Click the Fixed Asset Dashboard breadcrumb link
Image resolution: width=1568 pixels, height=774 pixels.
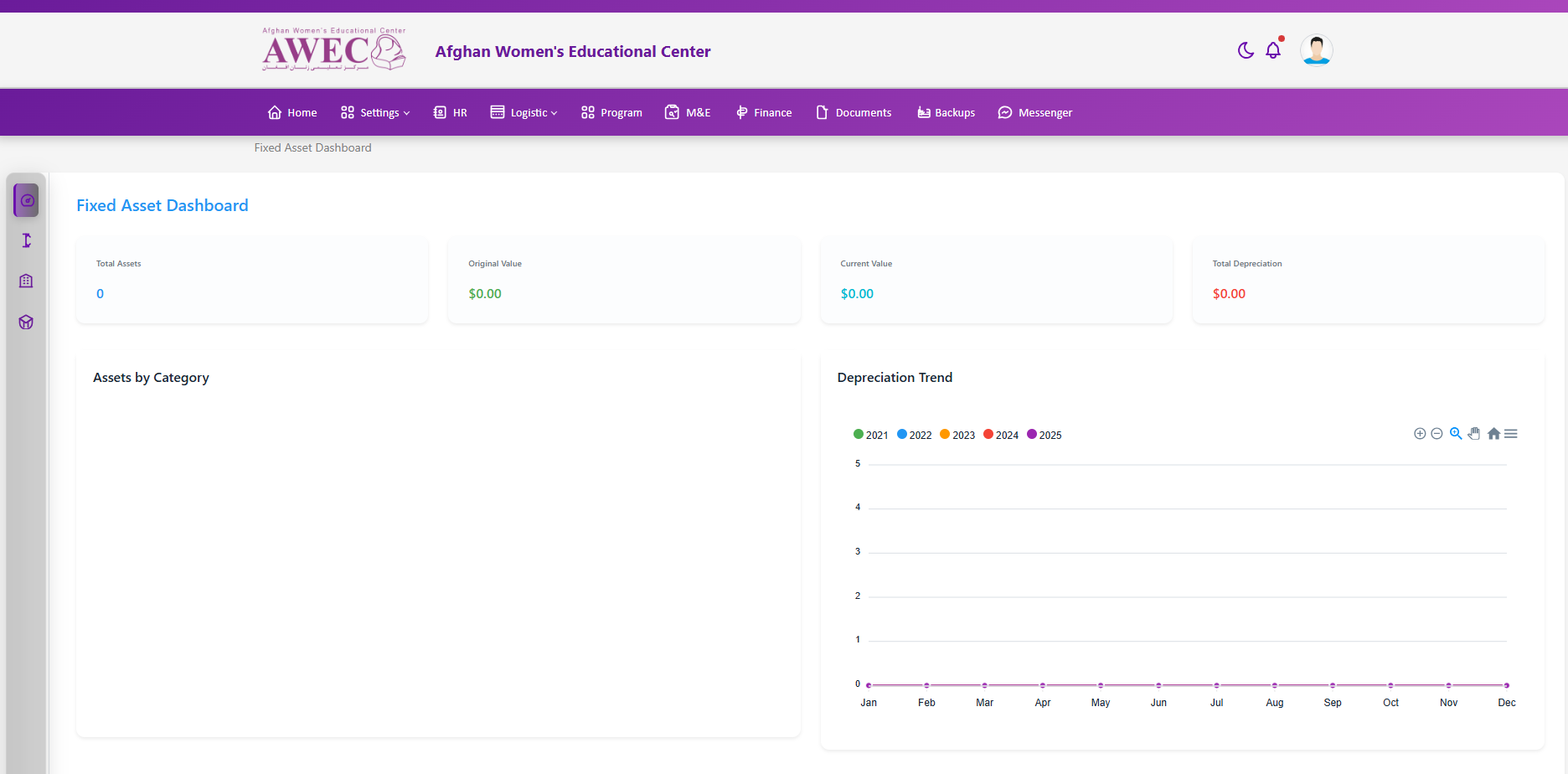click(312, 147)
